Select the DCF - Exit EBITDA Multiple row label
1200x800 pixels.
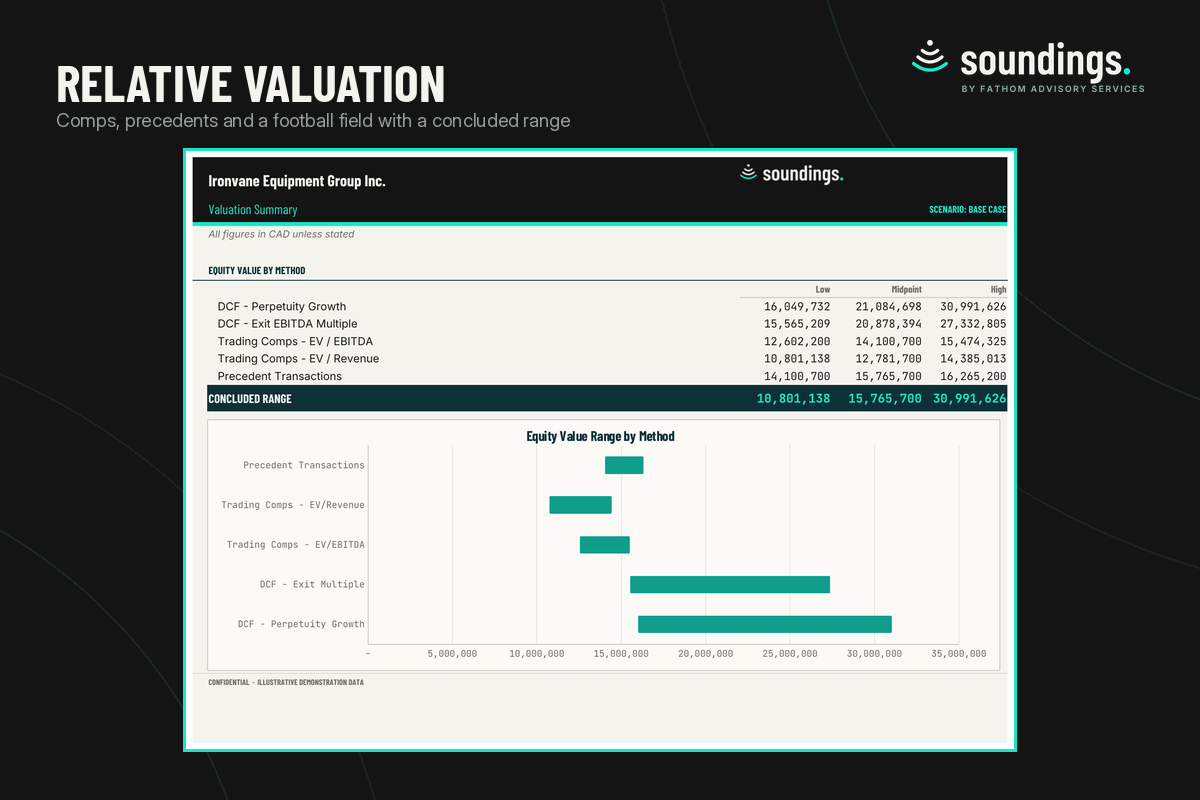pyautogui.click(x=287, y=324)
